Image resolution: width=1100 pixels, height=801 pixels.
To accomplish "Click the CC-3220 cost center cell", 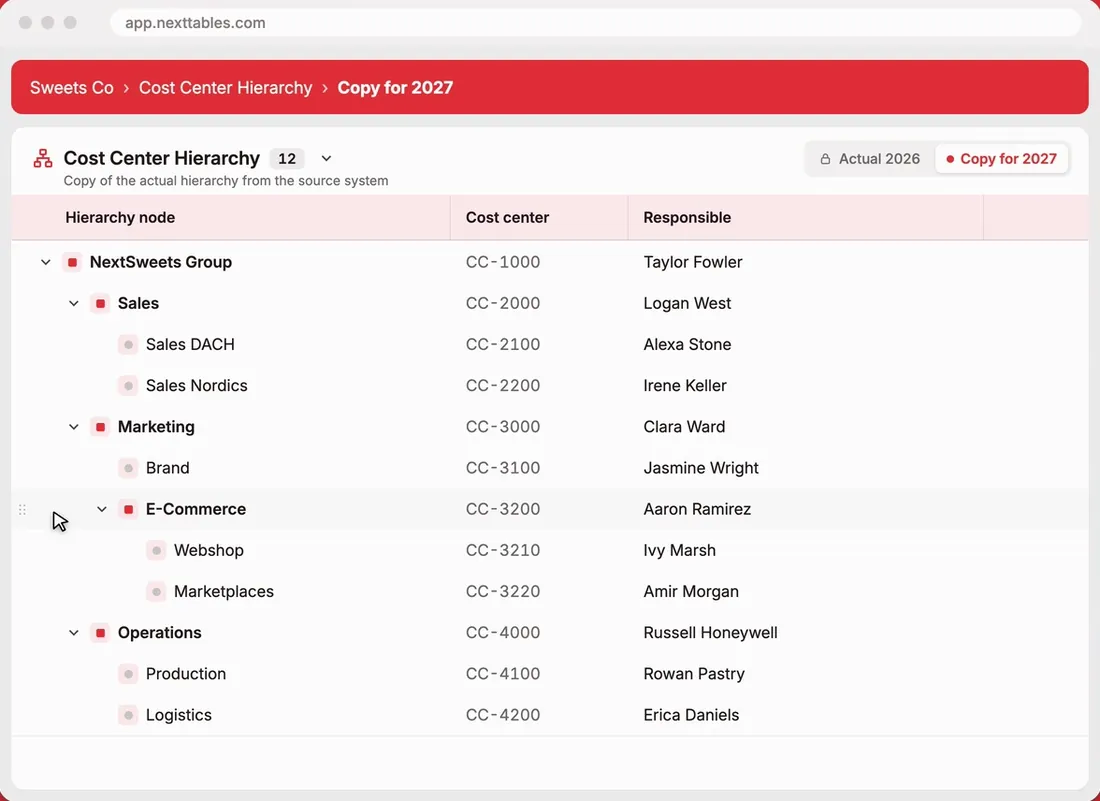I will click(x=503, y=592).
